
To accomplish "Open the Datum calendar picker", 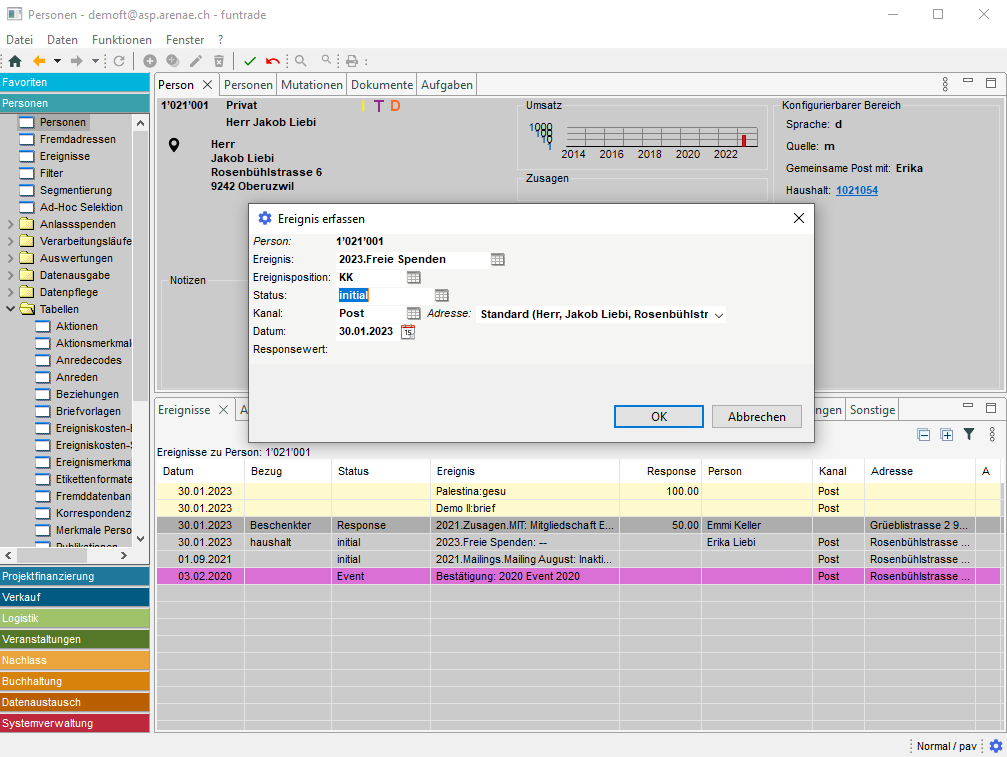I will [x=408, y=332].
